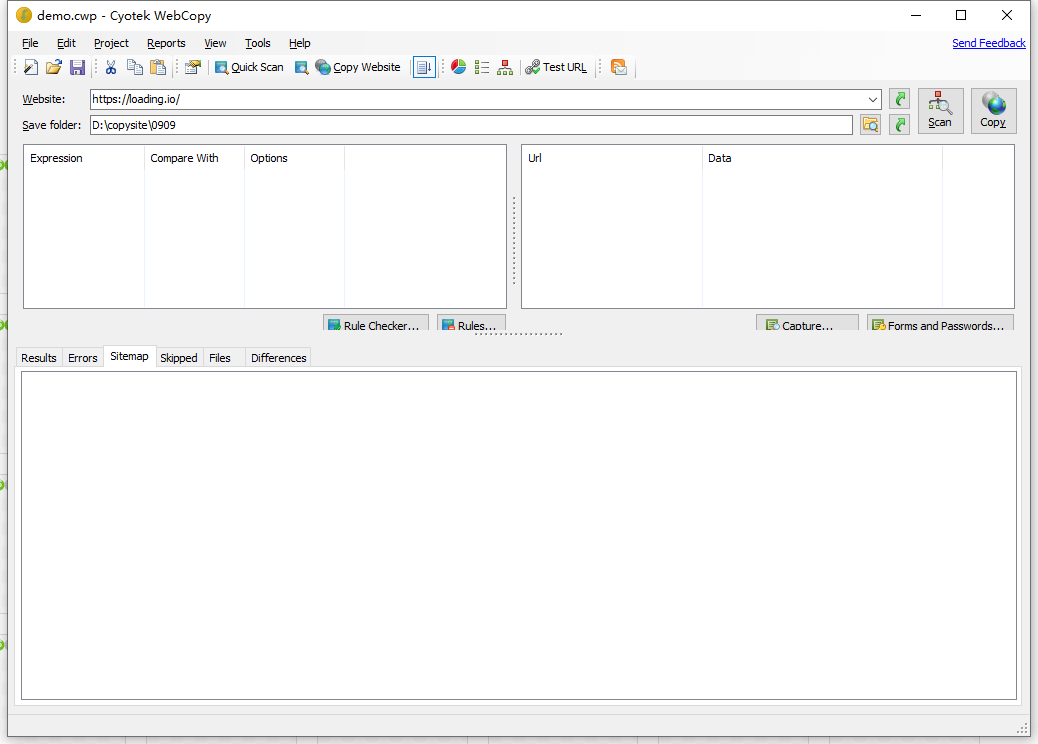1038x744 pixels.
Task: Open the pie chart report icon
Action: click(458, 67)
